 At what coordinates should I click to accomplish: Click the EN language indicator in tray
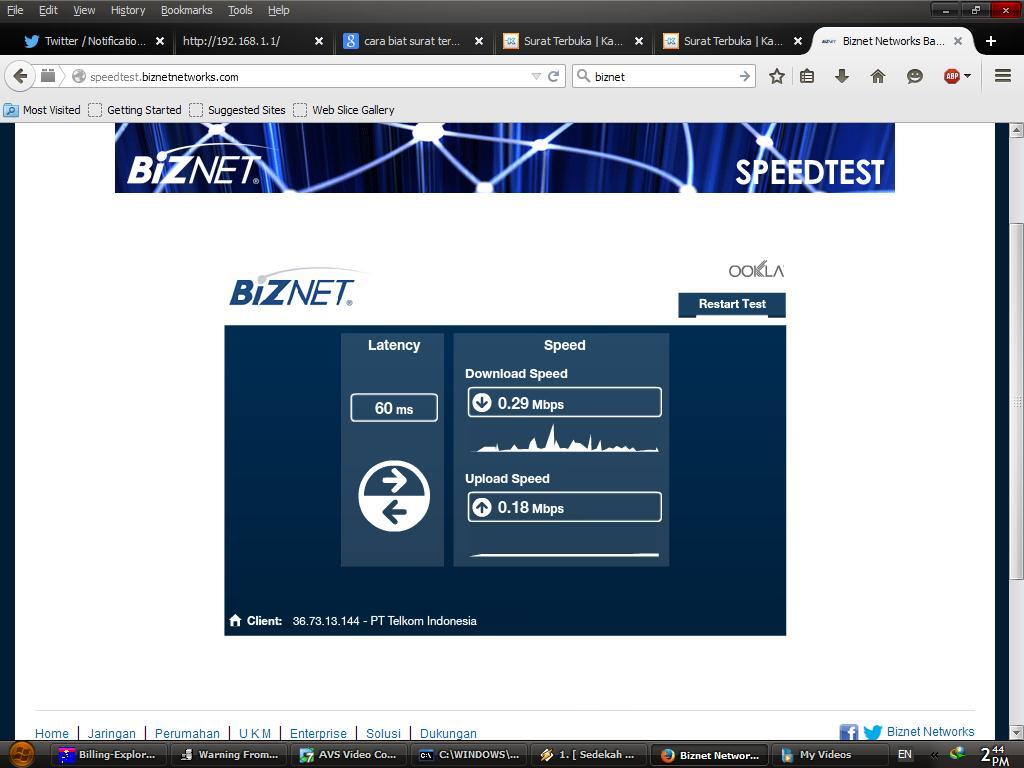pos(904,754)
